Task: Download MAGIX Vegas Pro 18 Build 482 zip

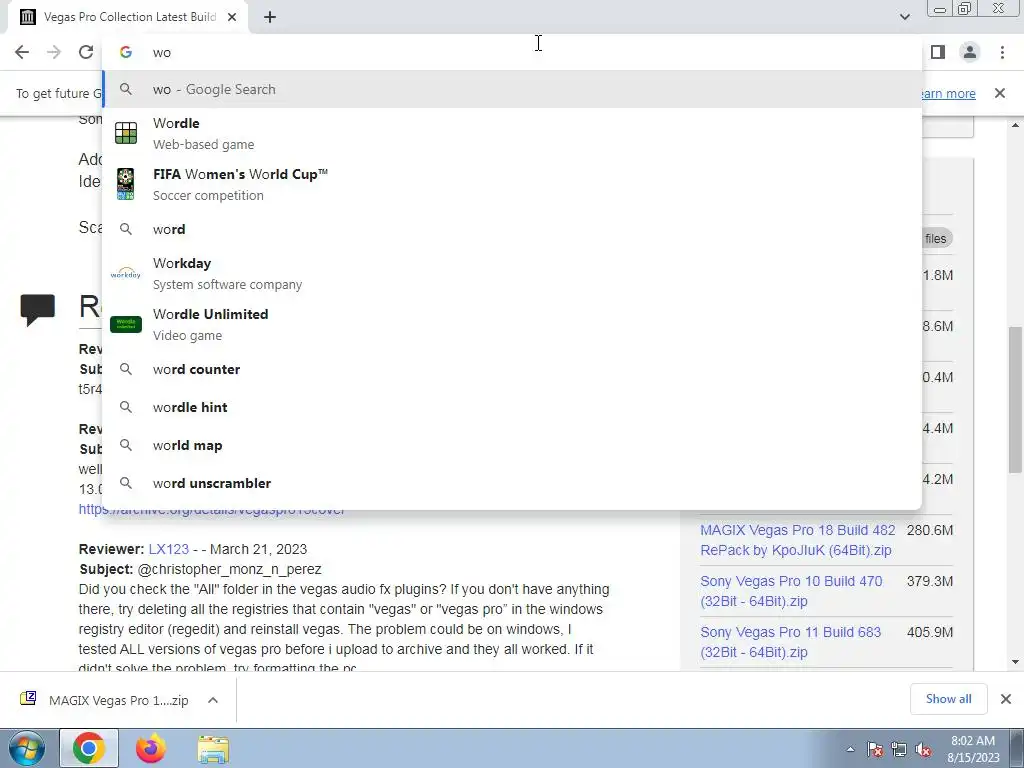Action: (x=797, y=540)
